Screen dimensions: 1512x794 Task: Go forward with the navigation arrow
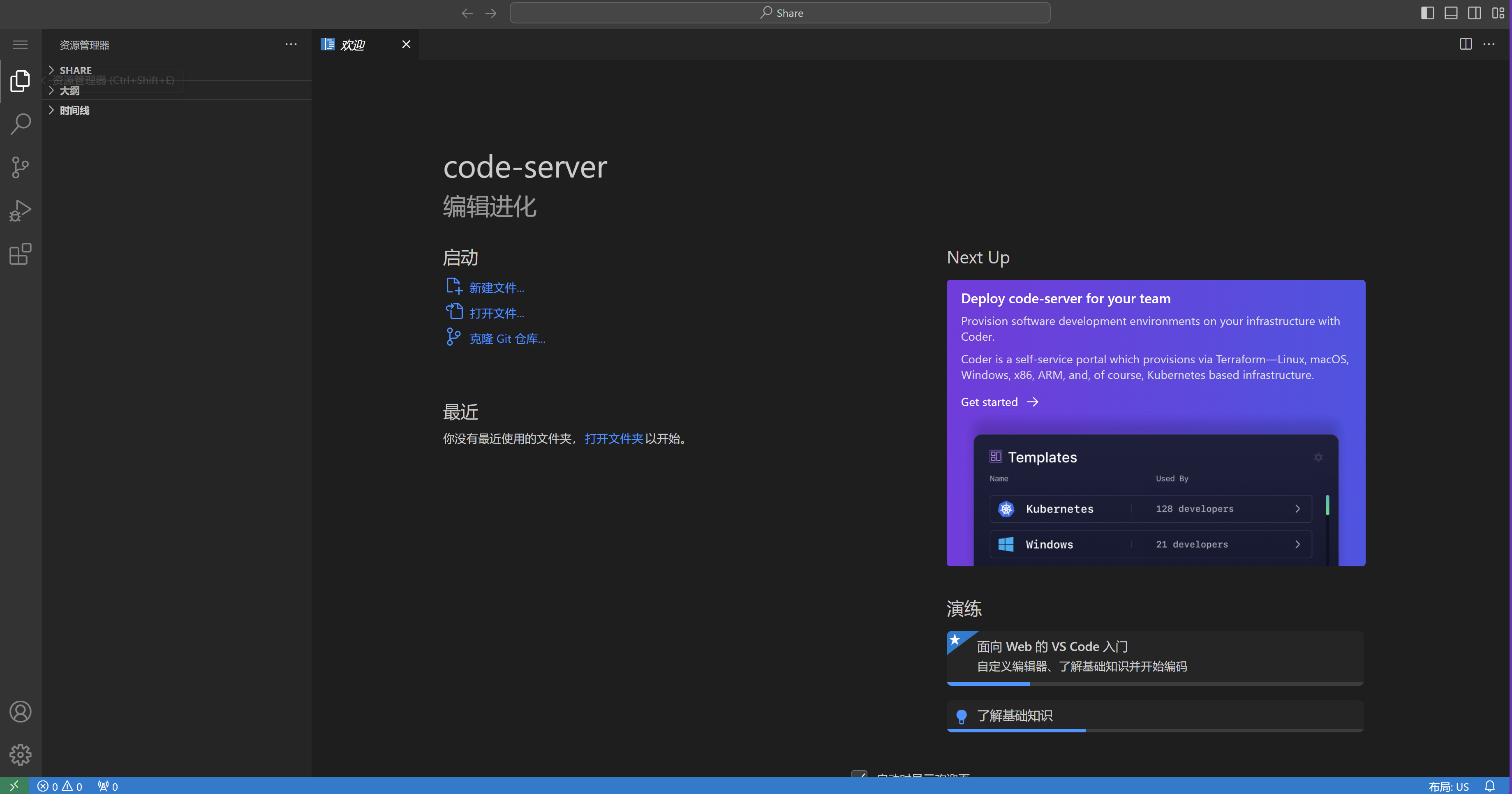(x=491, y=13)
